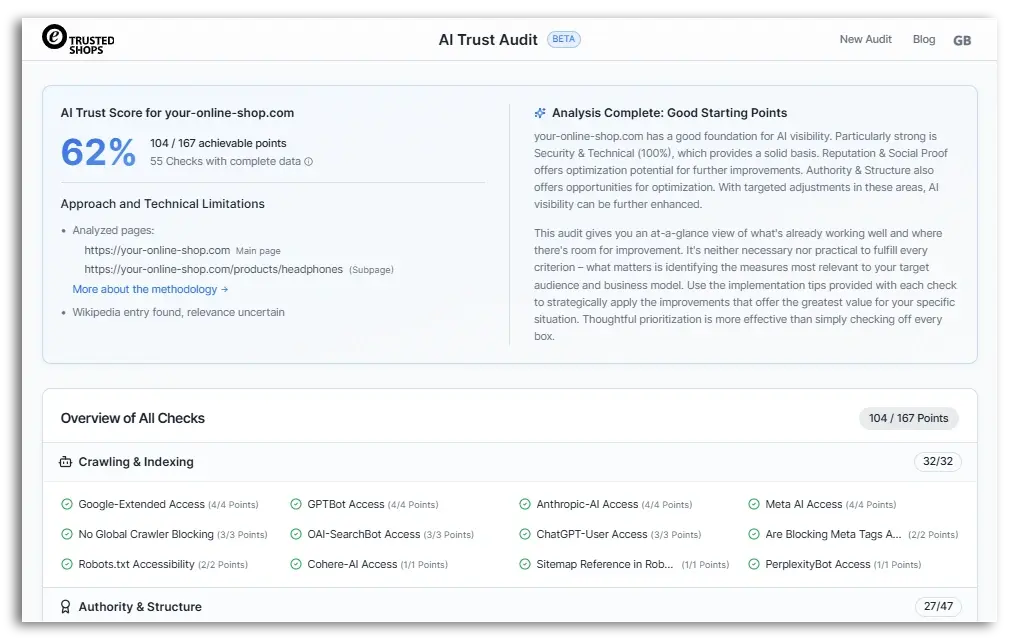Go to the Blog navigation link

924,40
